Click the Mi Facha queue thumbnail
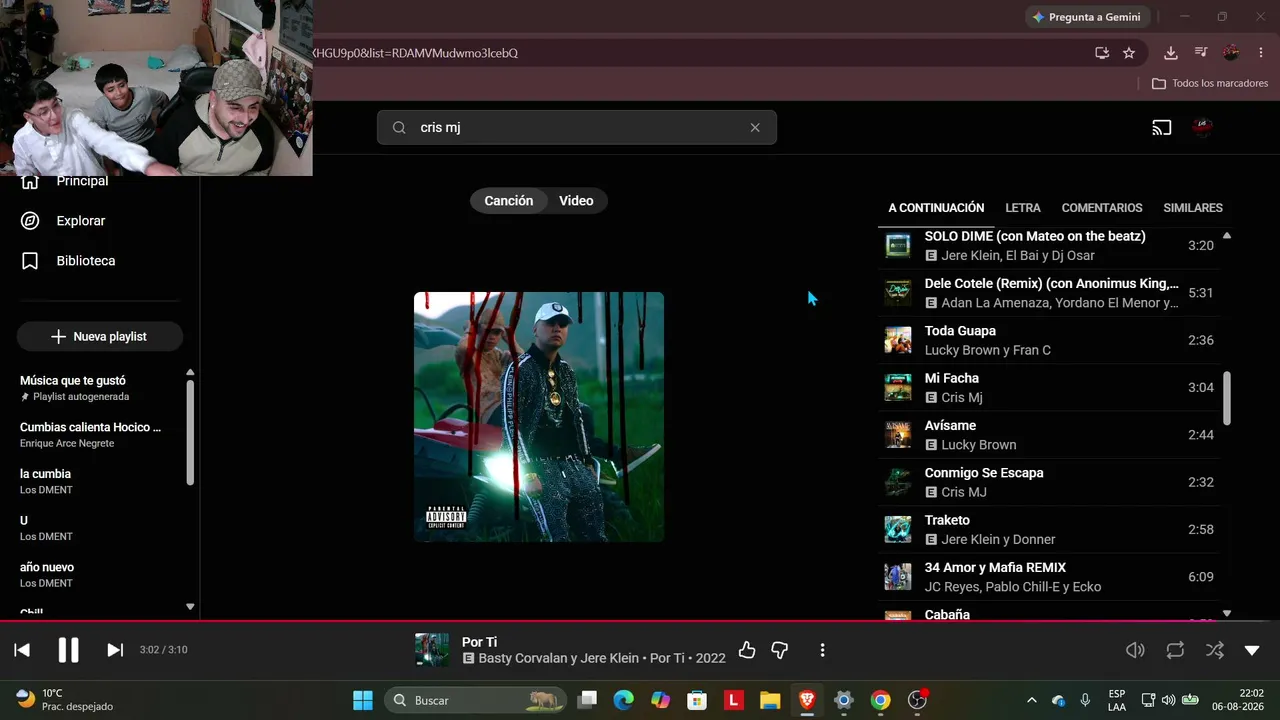 (898, 387)
